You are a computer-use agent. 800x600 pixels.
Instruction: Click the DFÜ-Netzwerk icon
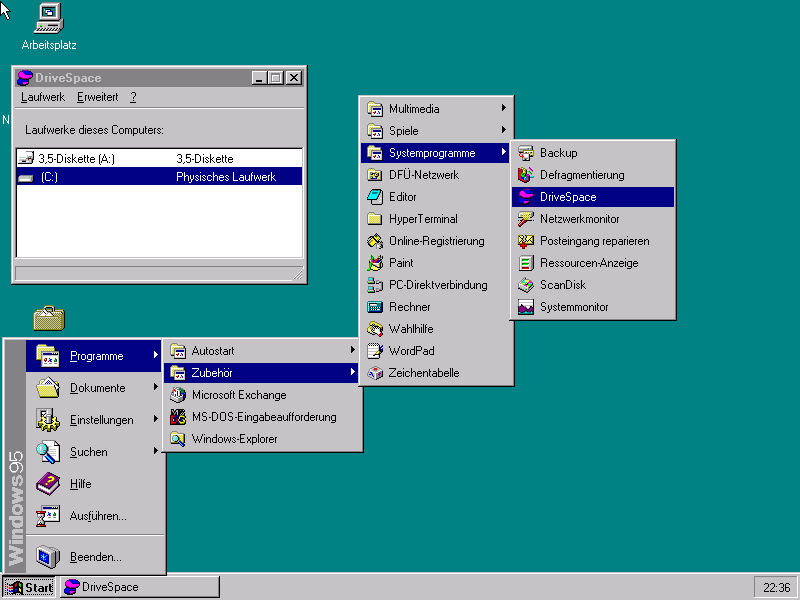tap(375, 174)
